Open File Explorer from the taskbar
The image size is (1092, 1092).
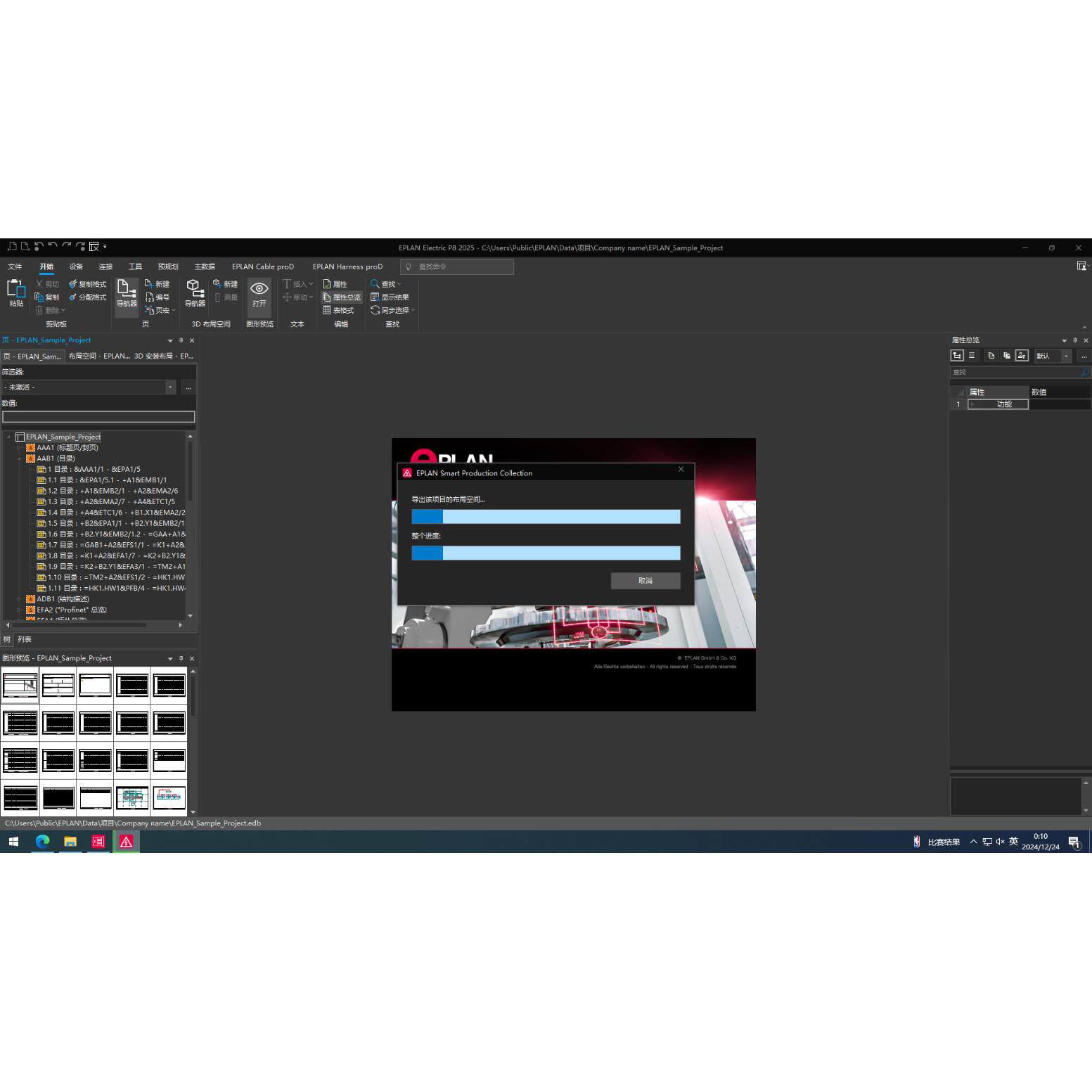point(70,842)
